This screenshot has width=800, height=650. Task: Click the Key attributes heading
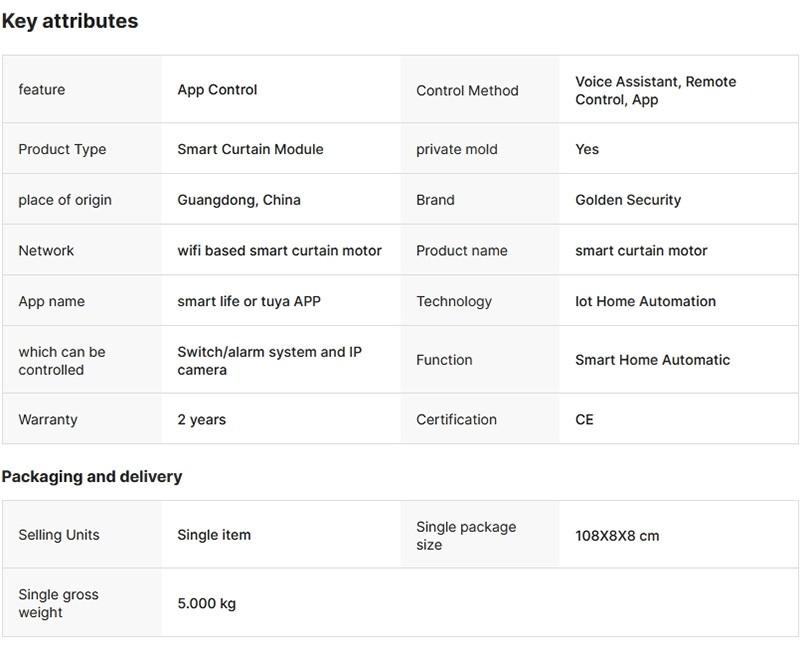coord(70,21)
